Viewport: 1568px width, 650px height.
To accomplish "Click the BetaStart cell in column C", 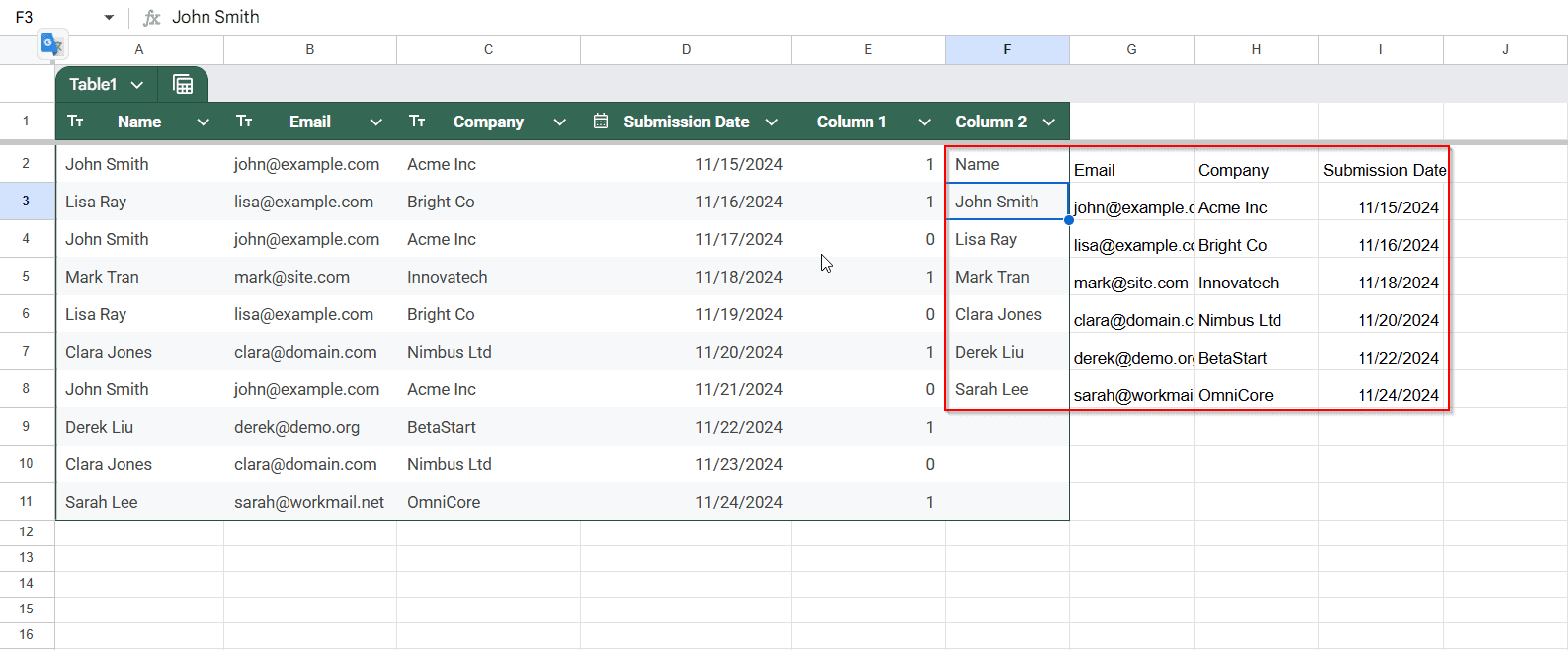I will [x=488, y=427].
